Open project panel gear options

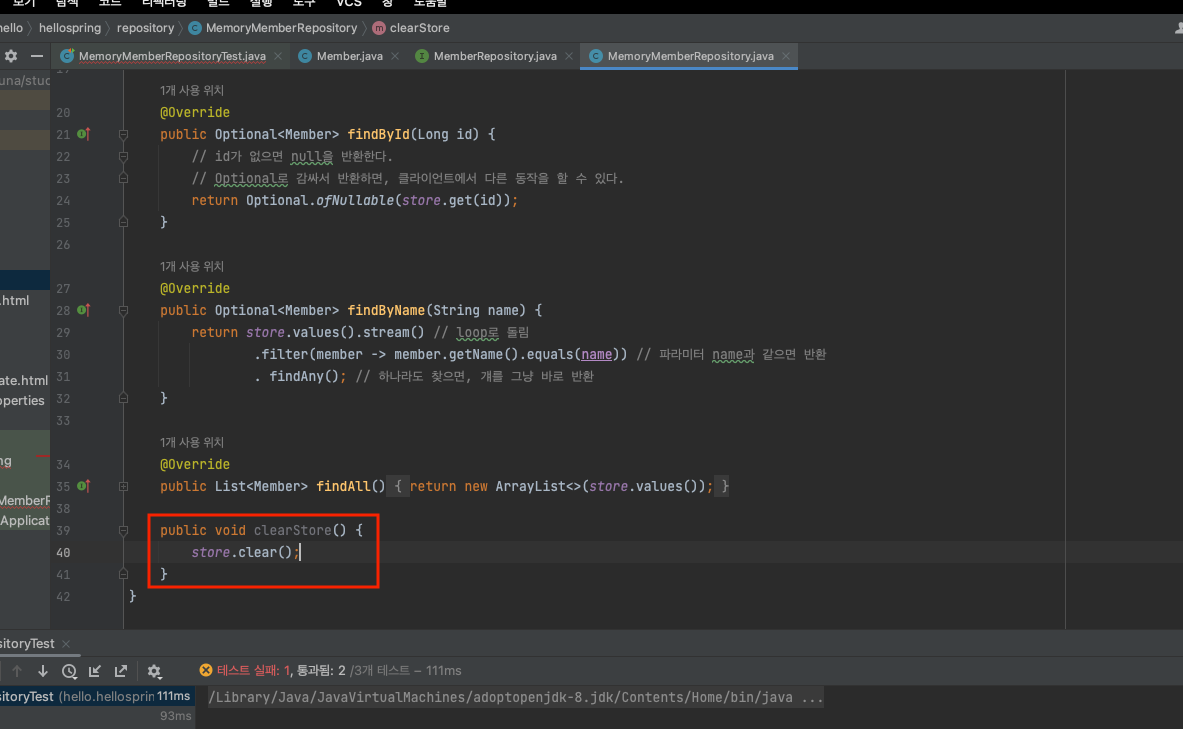coord(11,56)
